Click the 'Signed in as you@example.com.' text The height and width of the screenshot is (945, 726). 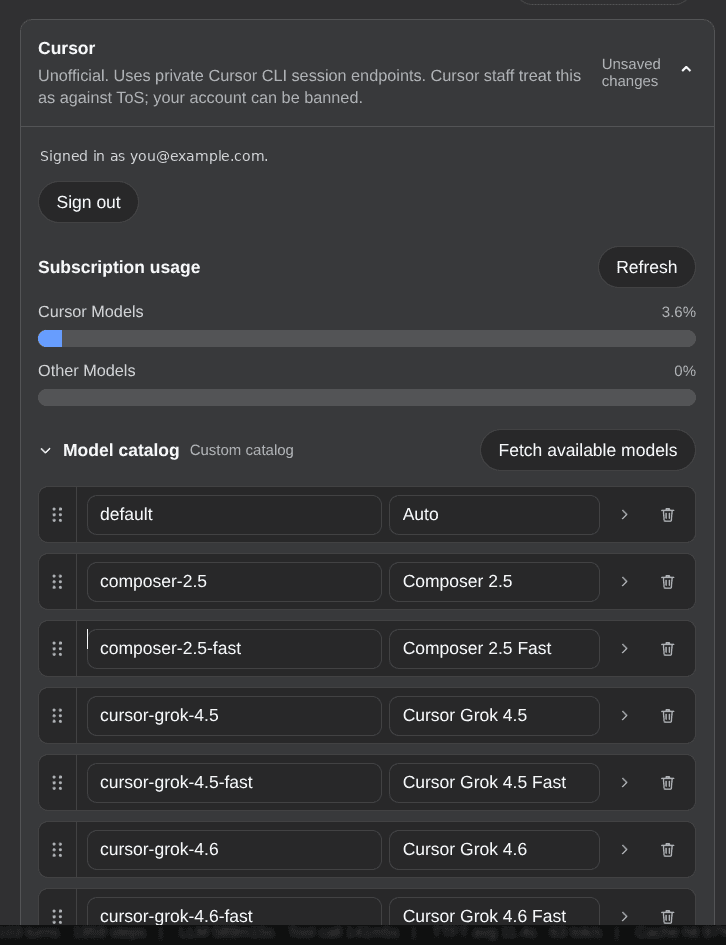pyautogui.click(x=154, y=156)
